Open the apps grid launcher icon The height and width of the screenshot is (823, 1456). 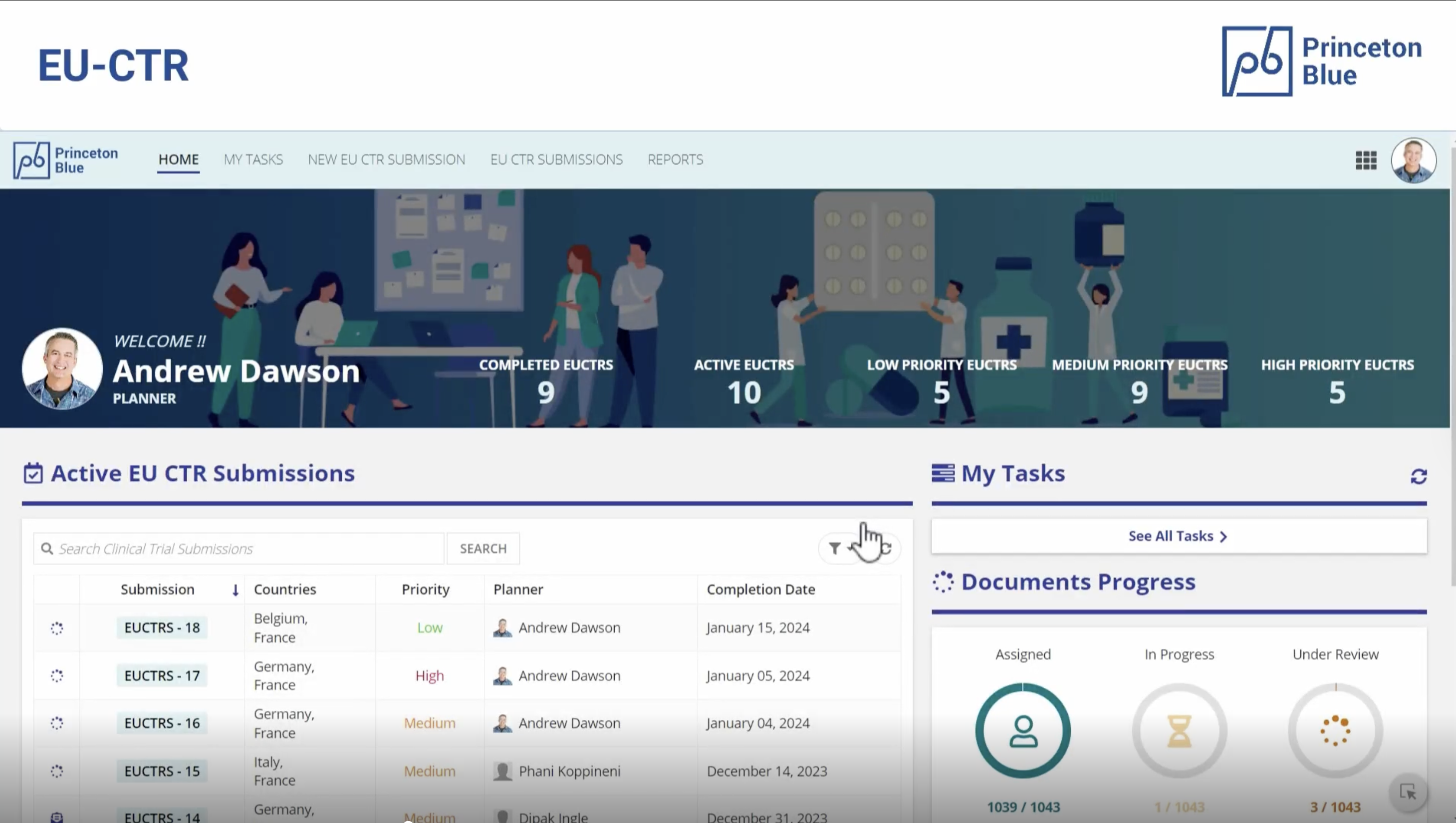point(1366,161)
